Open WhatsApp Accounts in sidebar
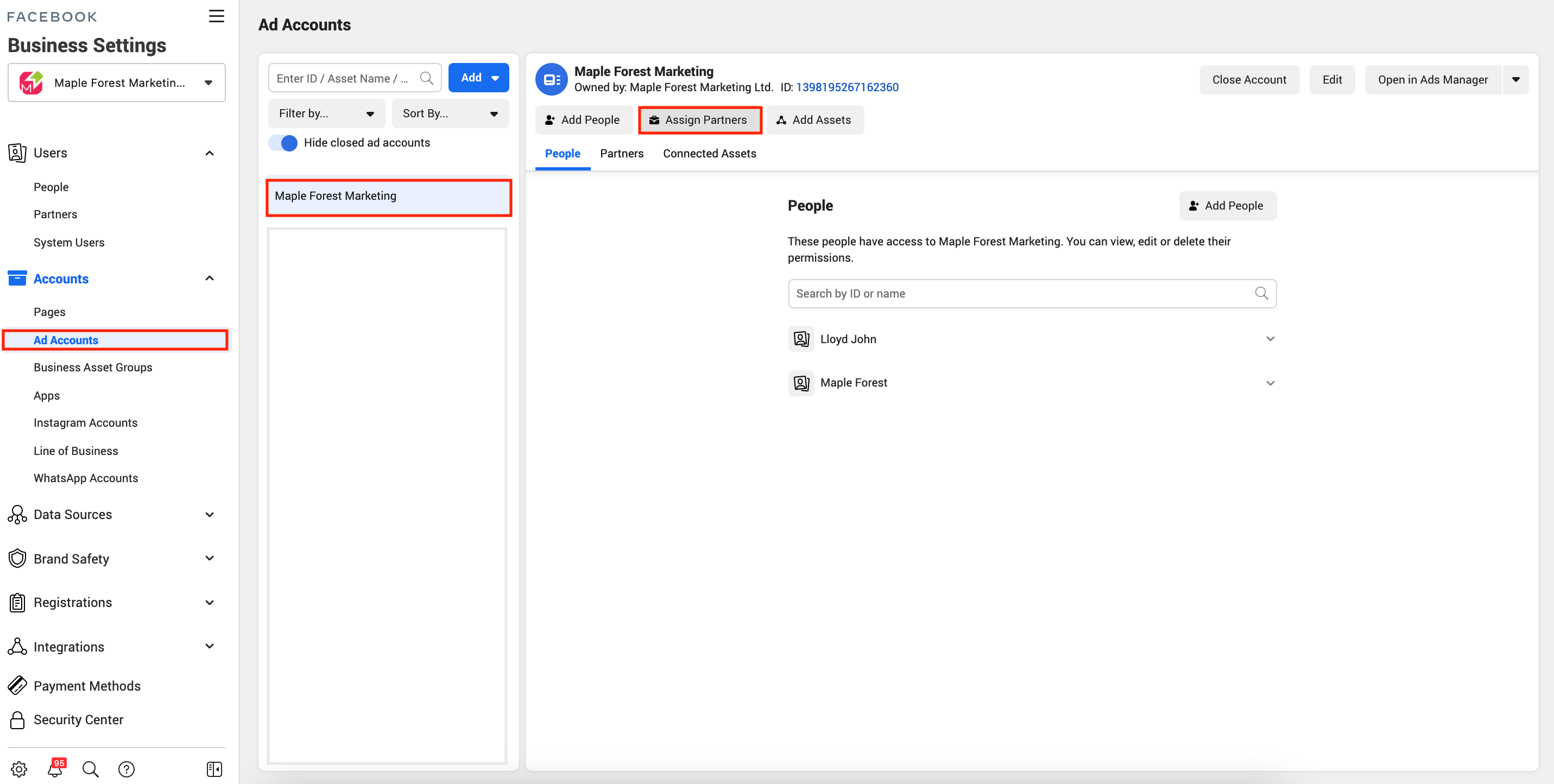Image resolution: width=1554 pixels, height=784 pixels. tap(86, 478)
